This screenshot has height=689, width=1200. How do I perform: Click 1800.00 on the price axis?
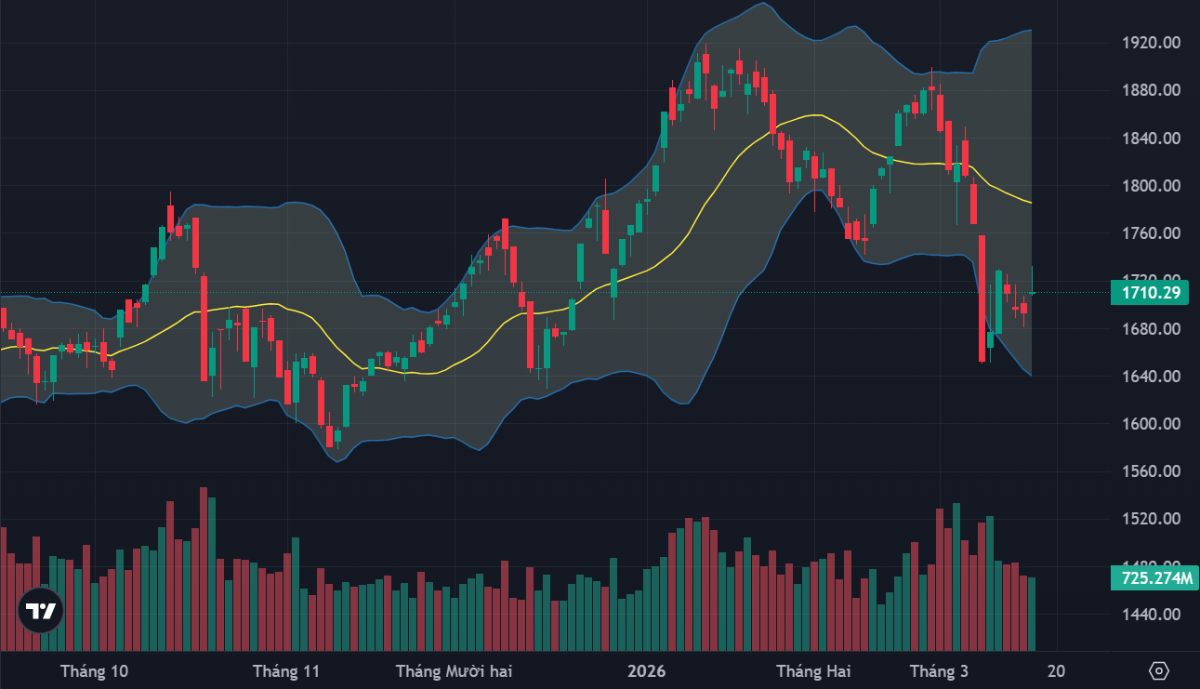pos(1144,186)
